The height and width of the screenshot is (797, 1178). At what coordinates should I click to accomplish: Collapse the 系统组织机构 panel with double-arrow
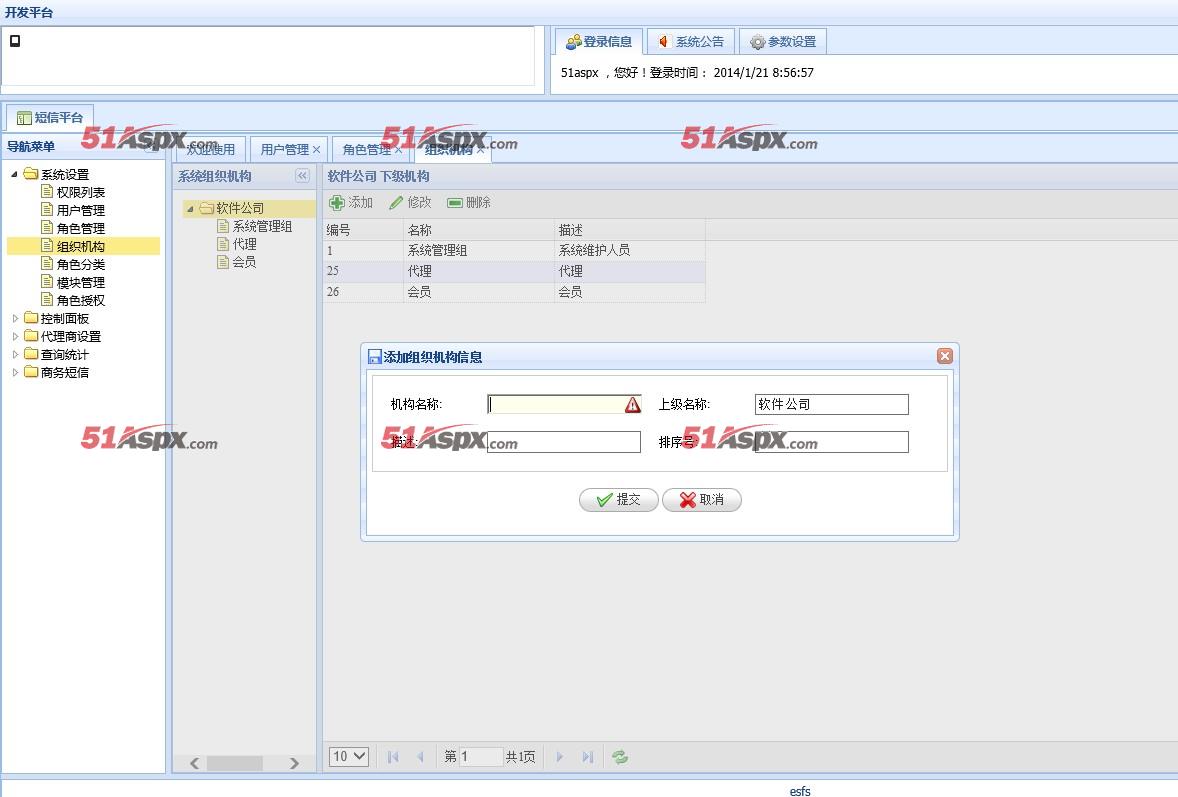coord(302,176)
